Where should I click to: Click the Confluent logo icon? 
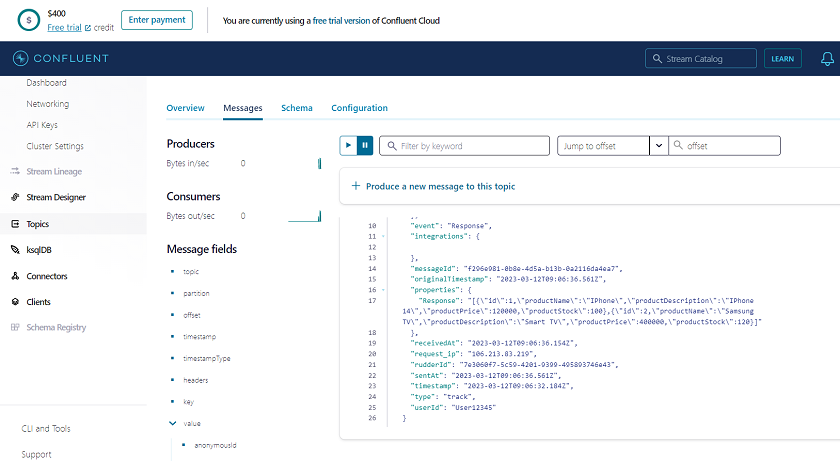(21, 58)
